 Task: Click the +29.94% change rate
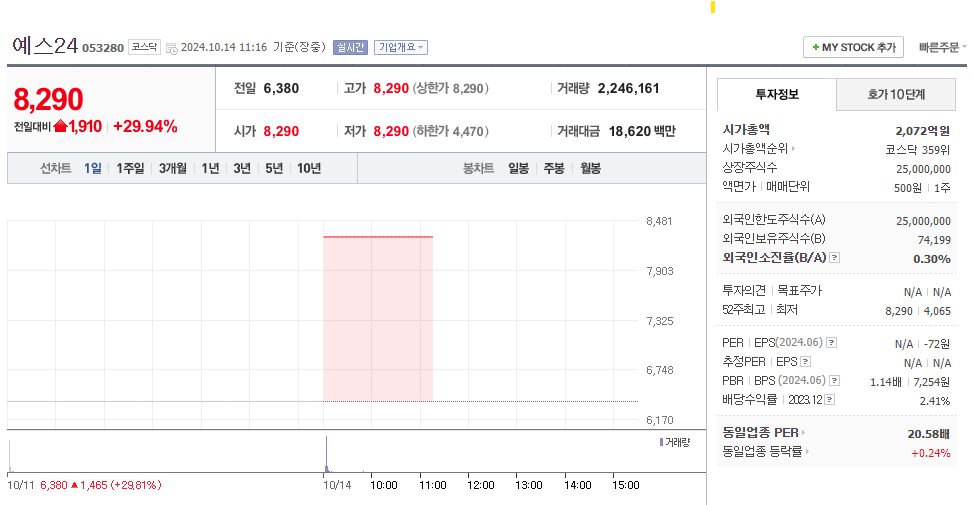(145, 127)
